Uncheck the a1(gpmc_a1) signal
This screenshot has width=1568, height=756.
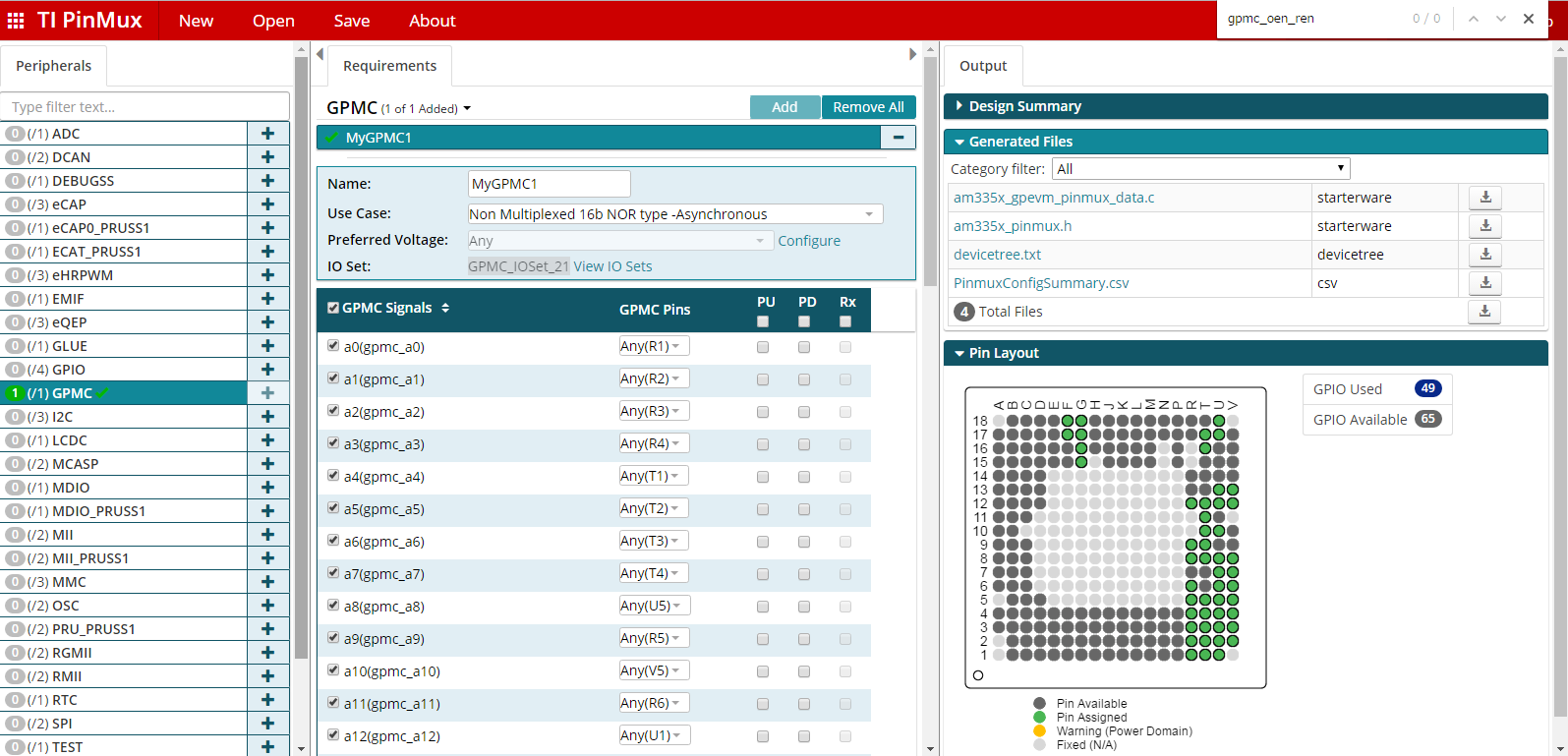tap(333, 378)
